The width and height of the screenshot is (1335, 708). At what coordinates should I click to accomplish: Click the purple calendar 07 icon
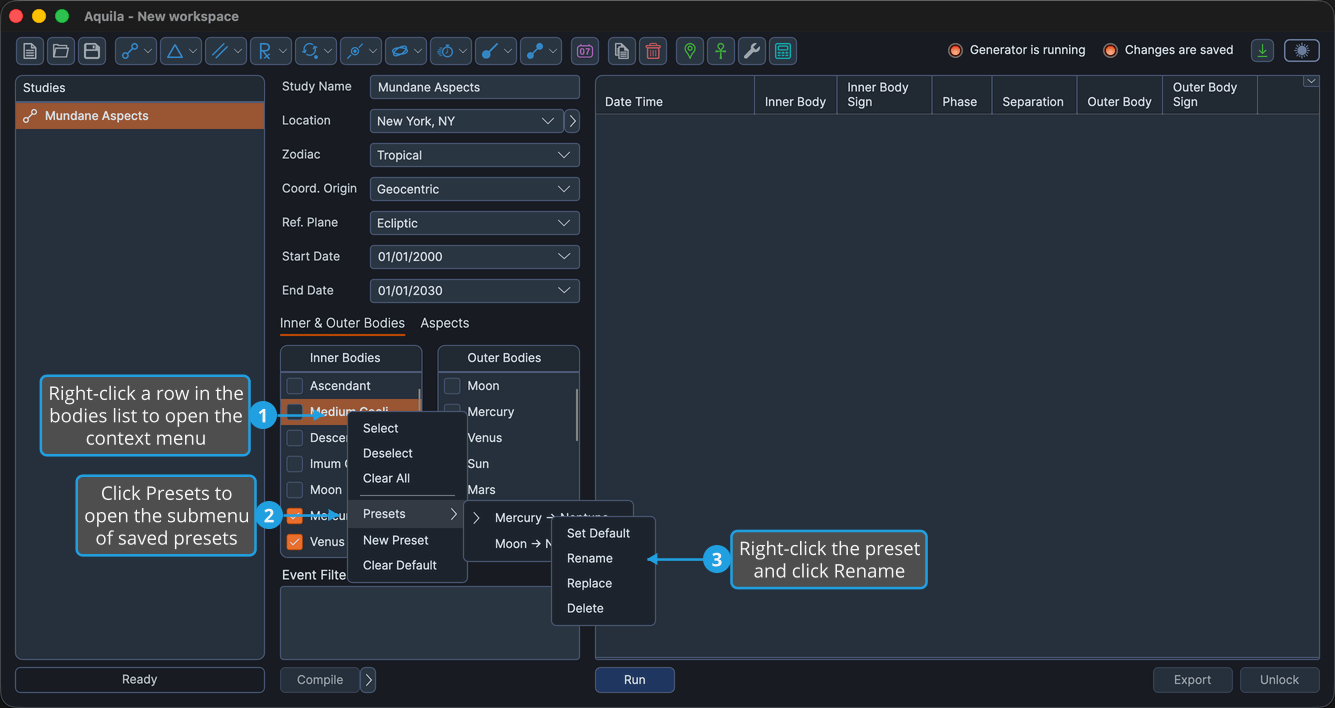585,51
